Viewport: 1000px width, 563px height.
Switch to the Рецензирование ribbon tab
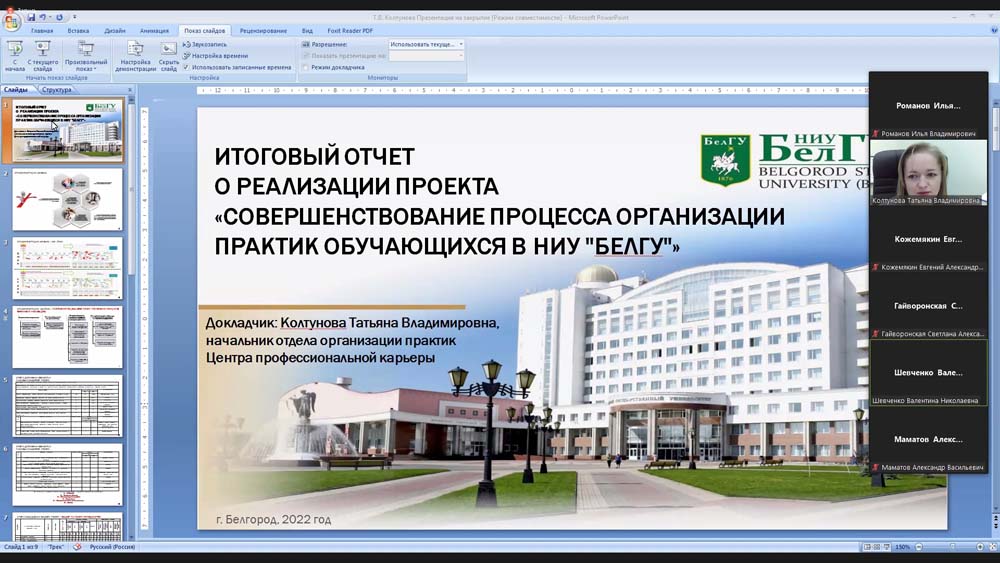(x=263, y=31)
